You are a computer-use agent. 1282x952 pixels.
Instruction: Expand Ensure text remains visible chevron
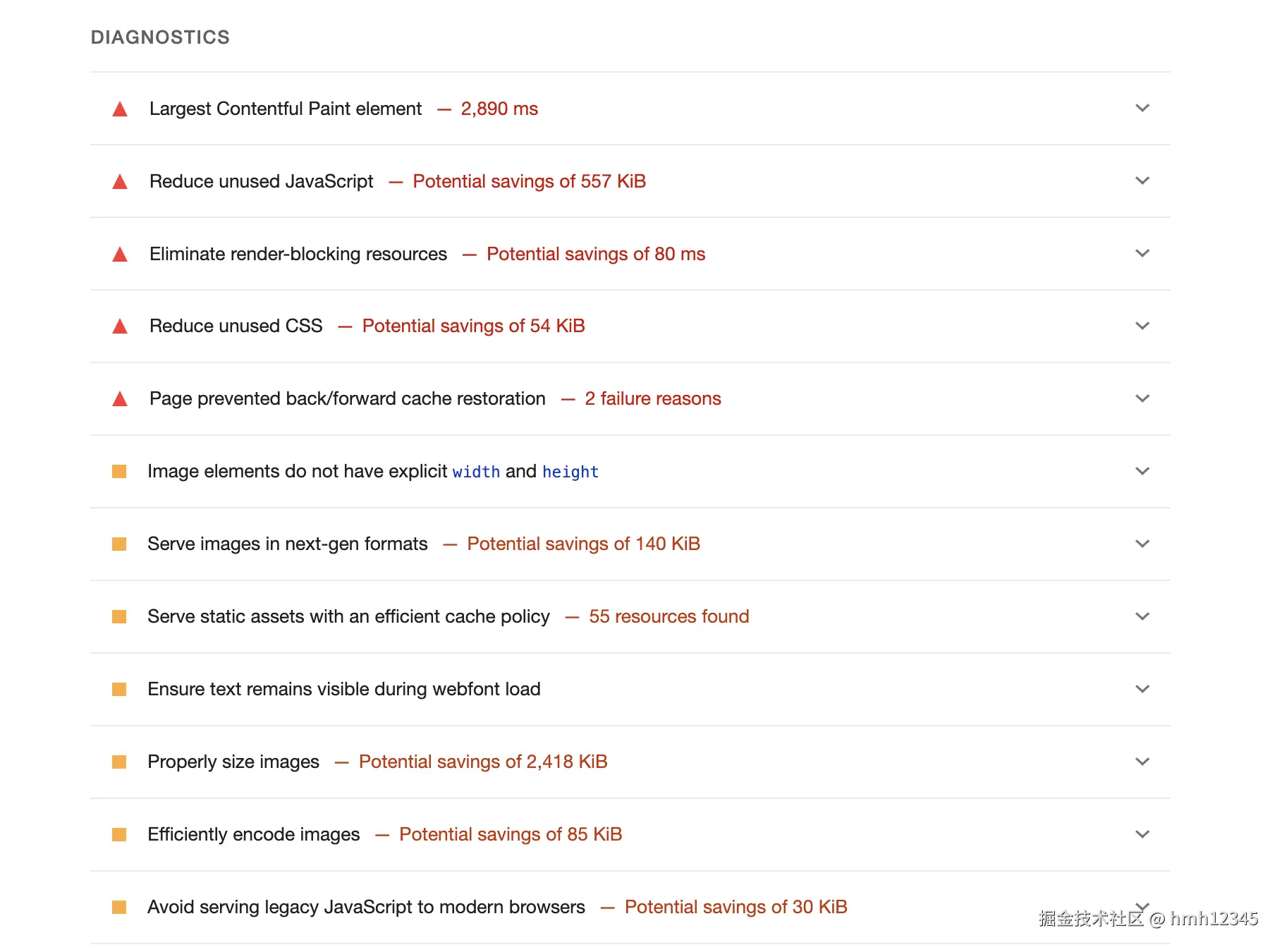point(1142,689)
